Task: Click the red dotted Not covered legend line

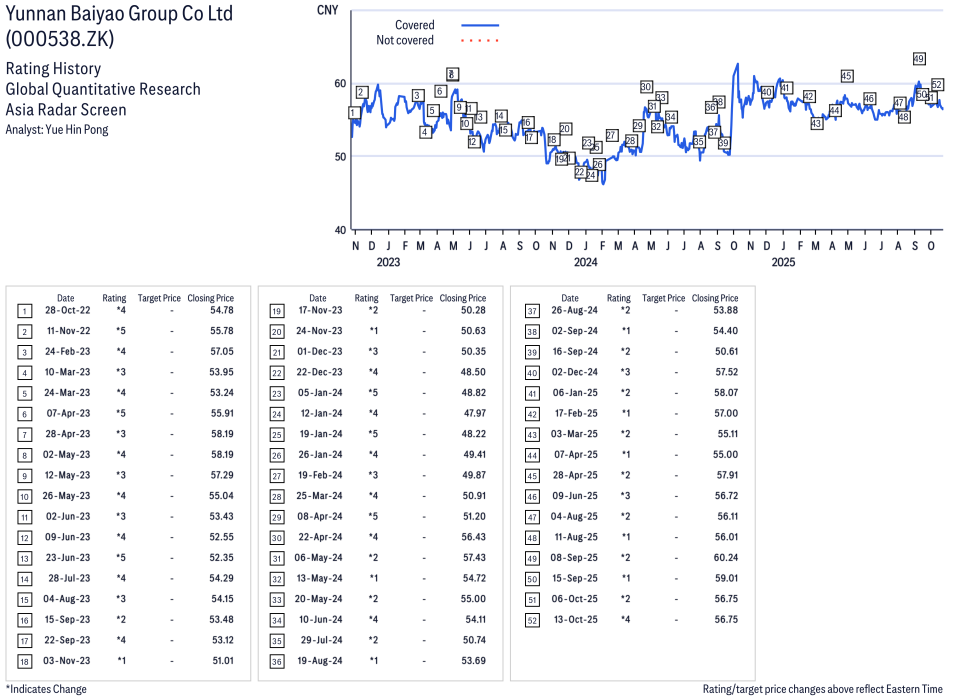Action: click(x=480, y=41)
